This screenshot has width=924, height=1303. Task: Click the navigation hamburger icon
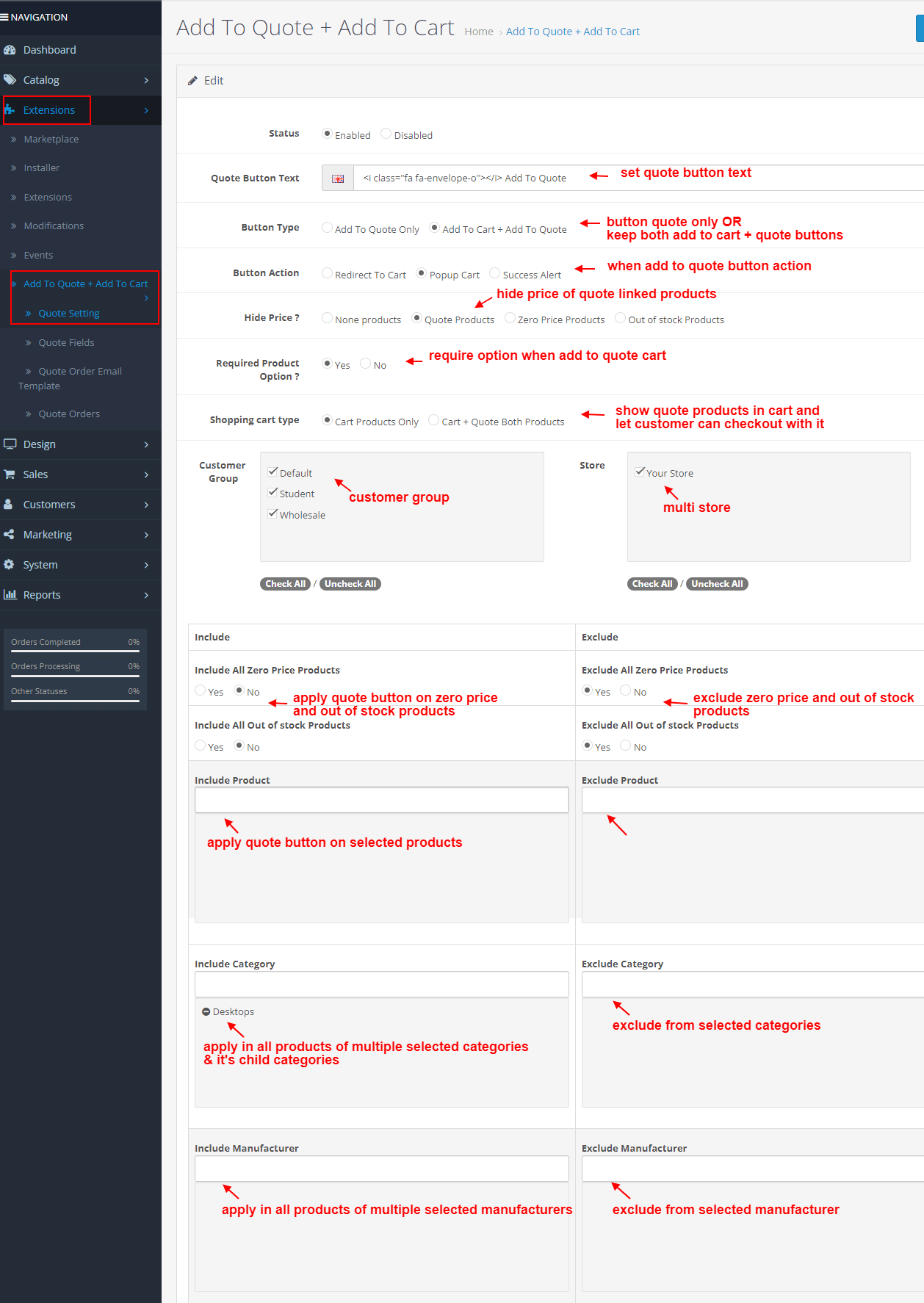point(4,17)
